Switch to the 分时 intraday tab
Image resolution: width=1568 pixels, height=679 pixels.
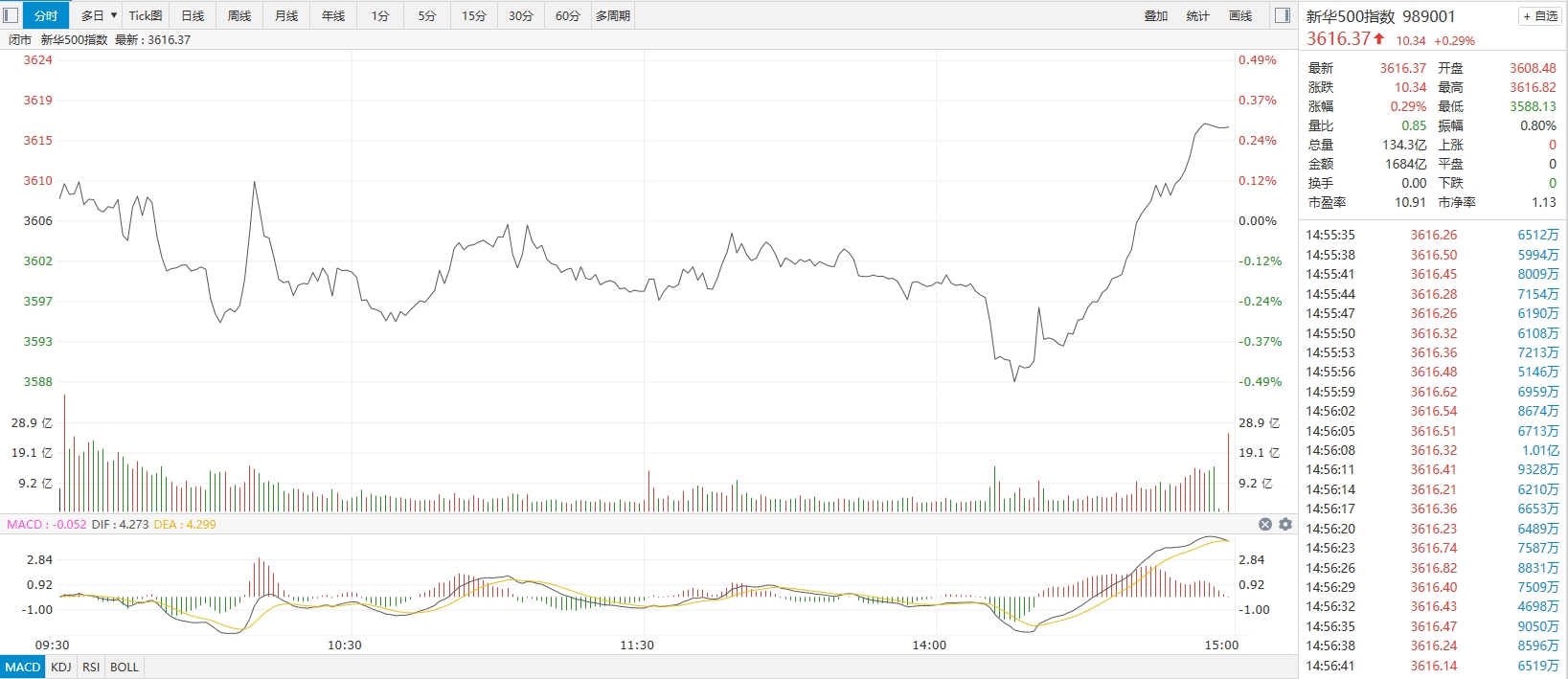point(46,15)
